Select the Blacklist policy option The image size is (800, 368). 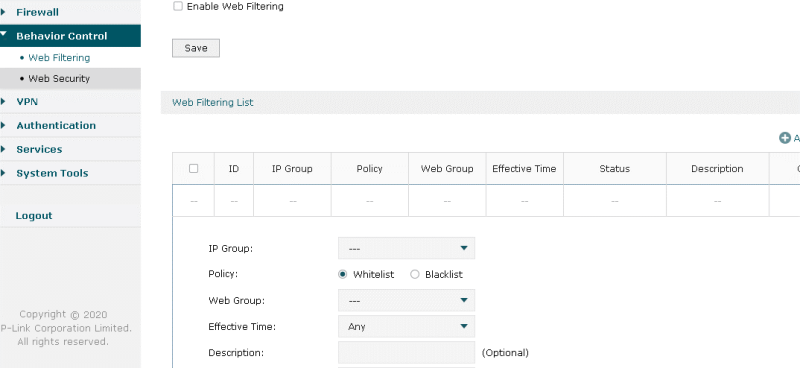click(x=415, y=275)
